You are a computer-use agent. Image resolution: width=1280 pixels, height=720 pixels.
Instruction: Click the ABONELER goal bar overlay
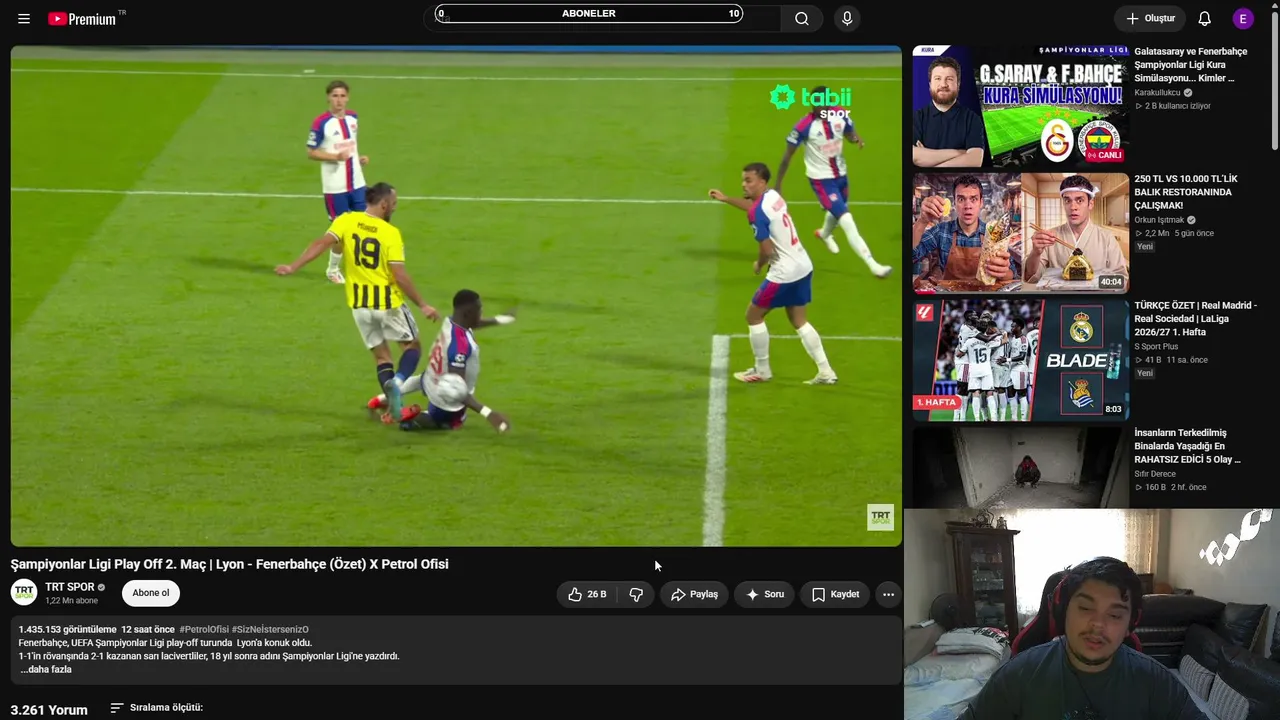coord(589,14)
